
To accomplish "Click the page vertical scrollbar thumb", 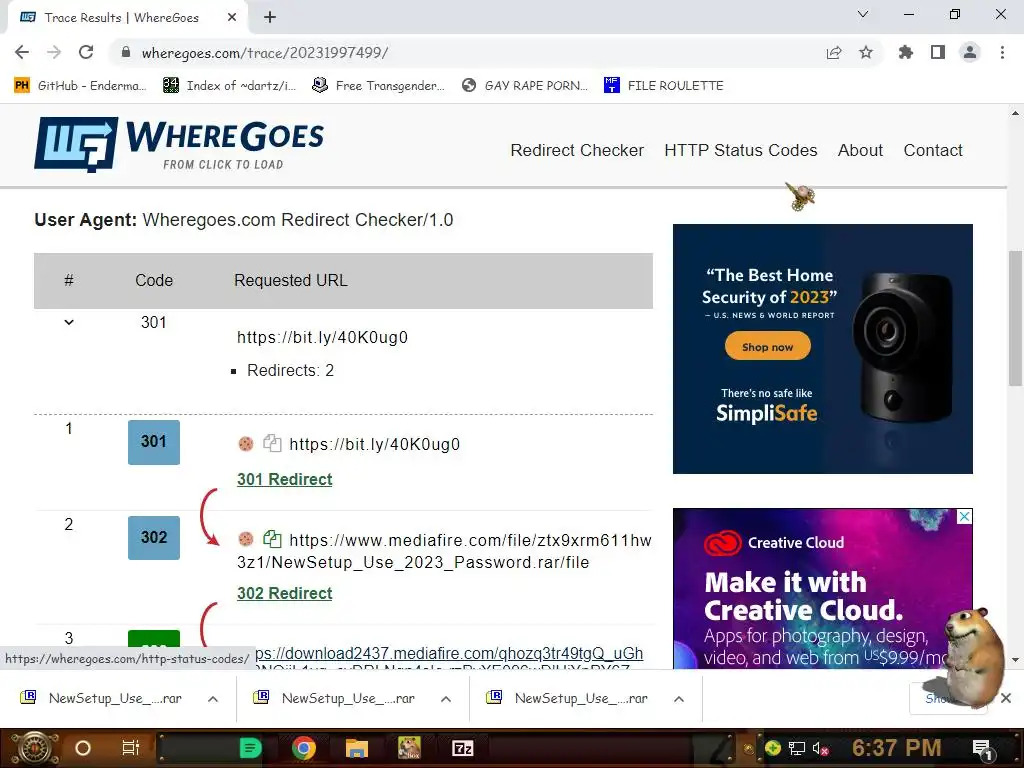I will 1015,318.
